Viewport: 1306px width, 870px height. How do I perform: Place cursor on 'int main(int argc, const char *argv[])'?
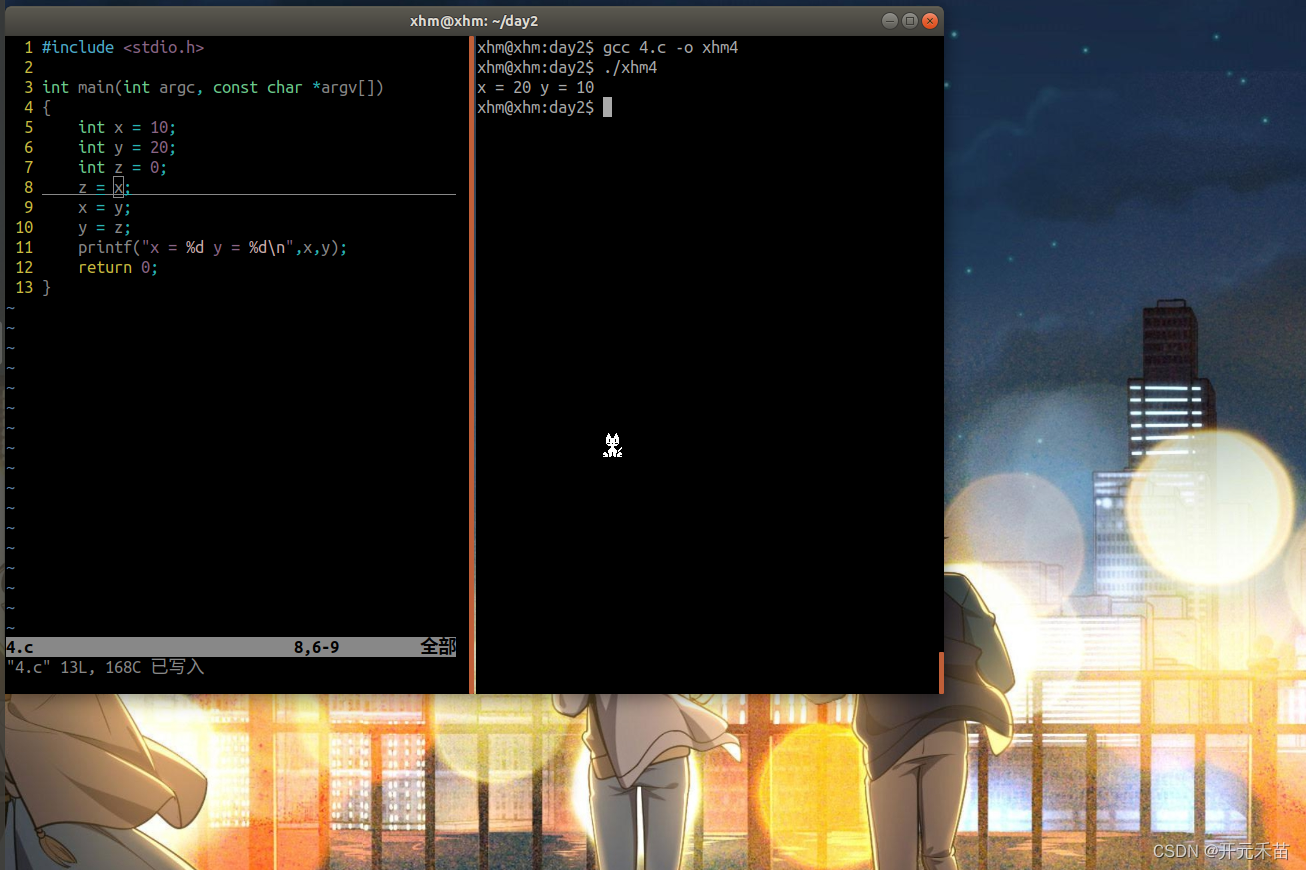213,87
